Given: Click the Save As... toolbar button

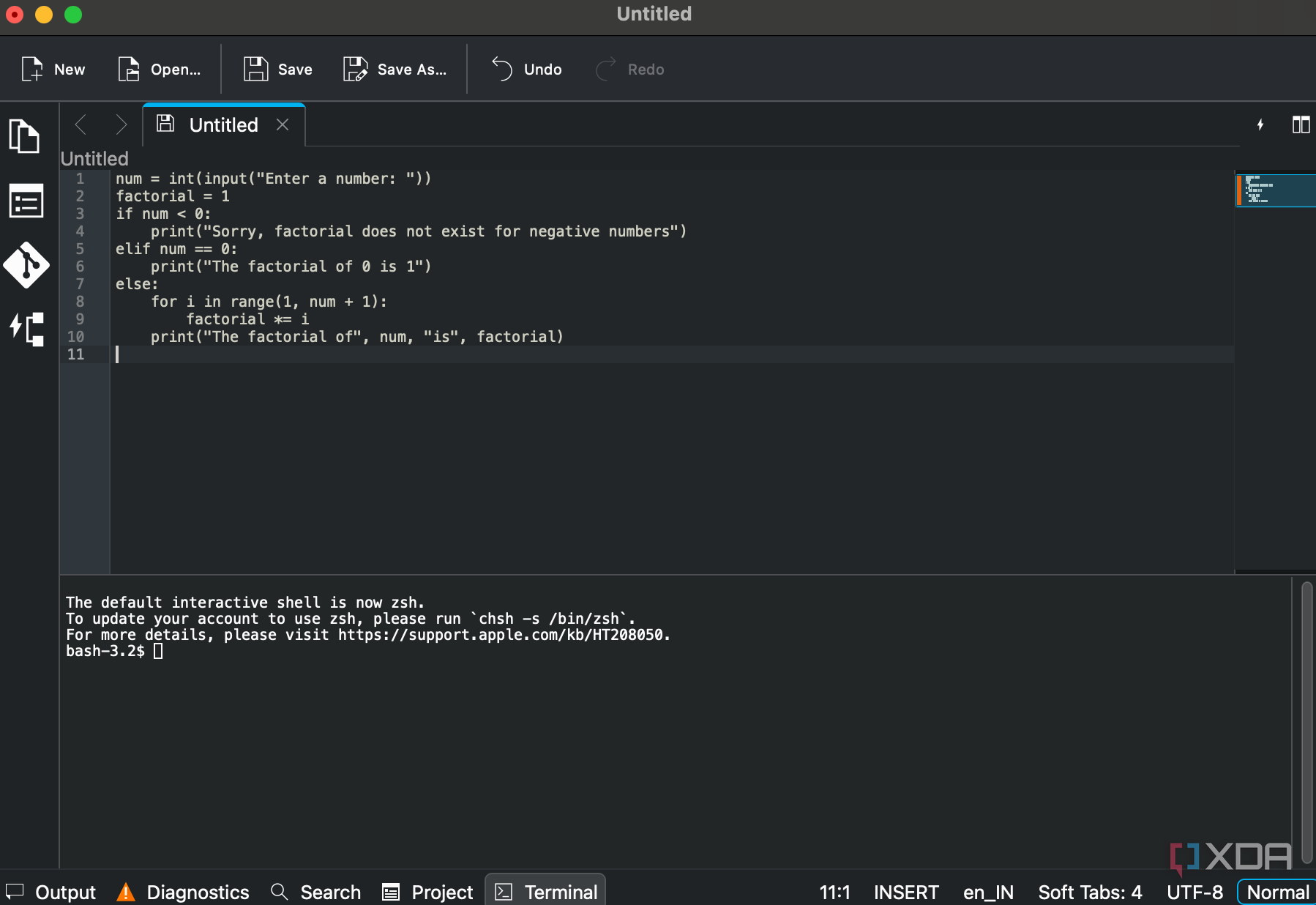Looking at the screenshot, I should click(395, 70).
